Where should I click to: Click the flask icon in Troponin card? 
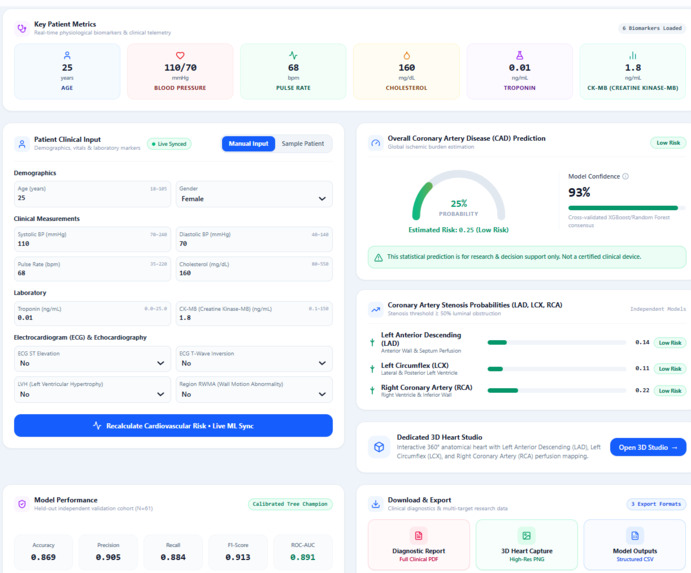[520, 55]
